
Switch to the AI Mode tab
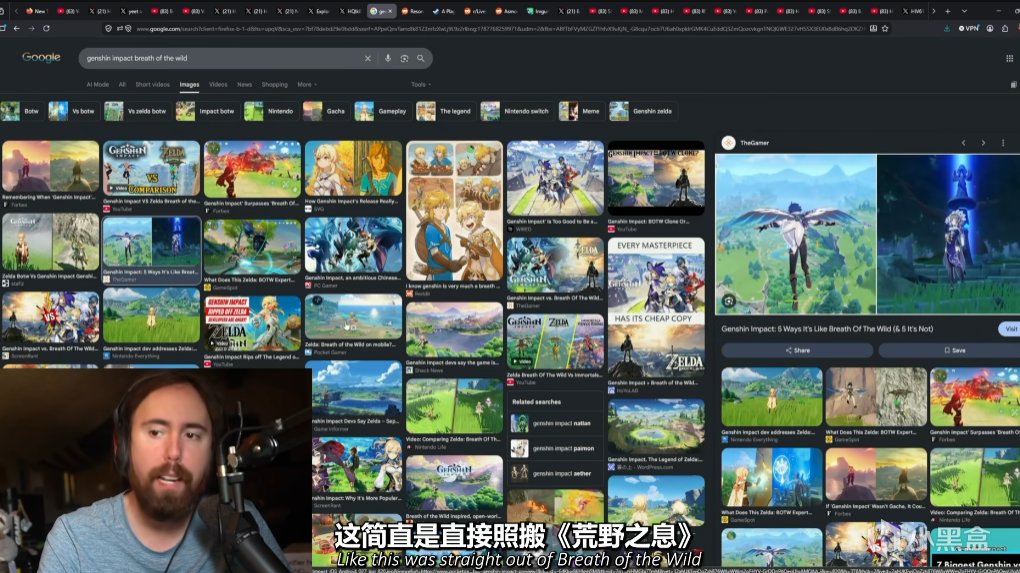98,85
